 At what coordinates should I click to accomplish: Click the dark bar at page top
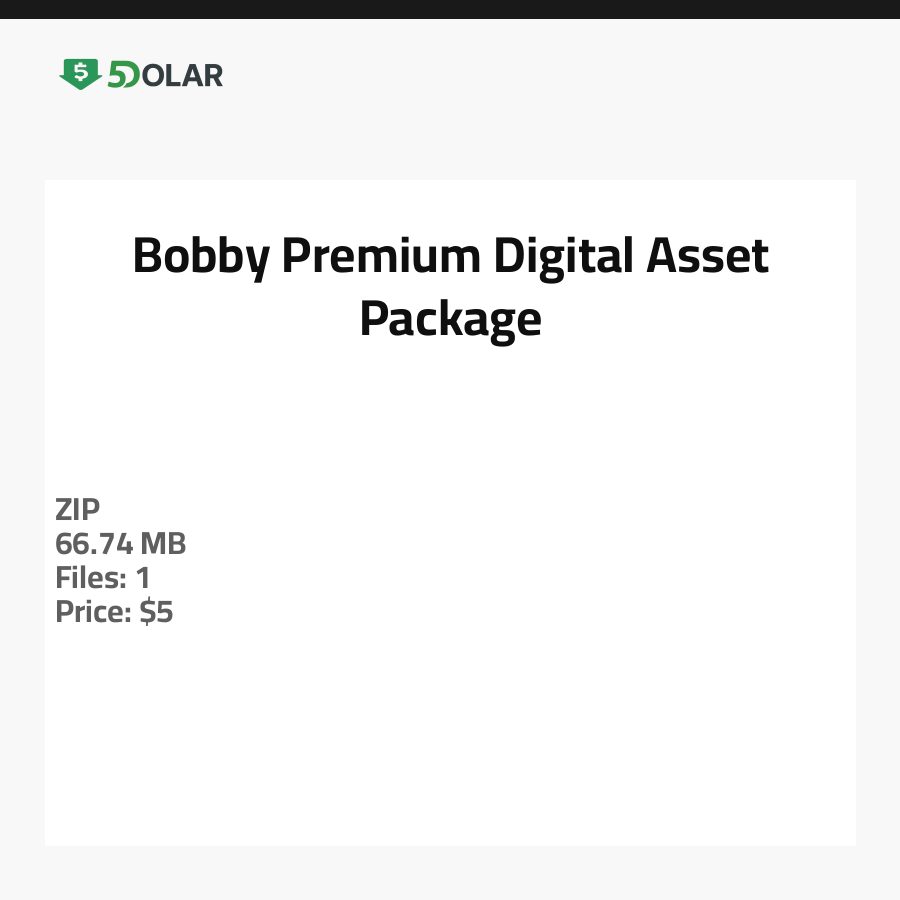click(x=450, y=9)
